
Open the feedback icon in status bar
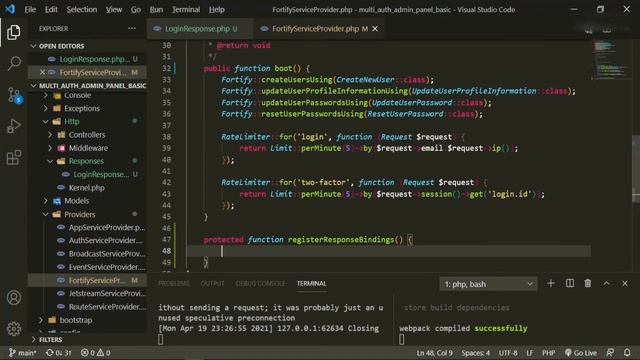[x=610, y=353]
